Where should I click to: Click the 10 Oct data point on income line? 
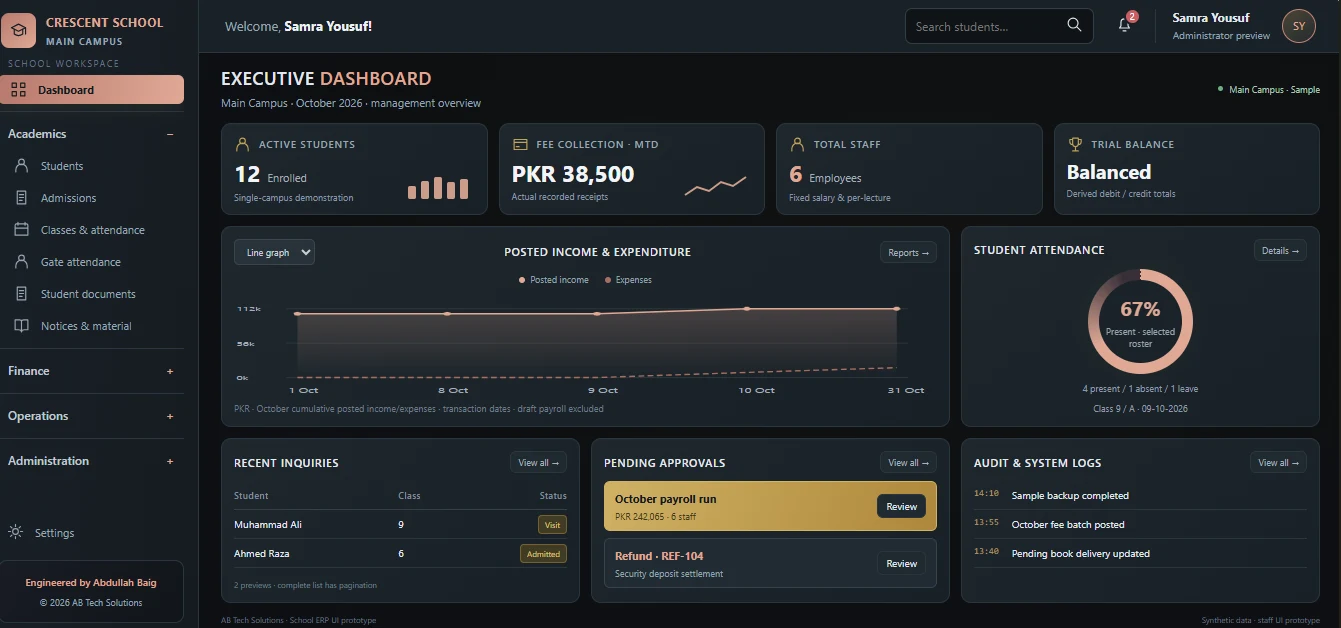pos(747,309)
